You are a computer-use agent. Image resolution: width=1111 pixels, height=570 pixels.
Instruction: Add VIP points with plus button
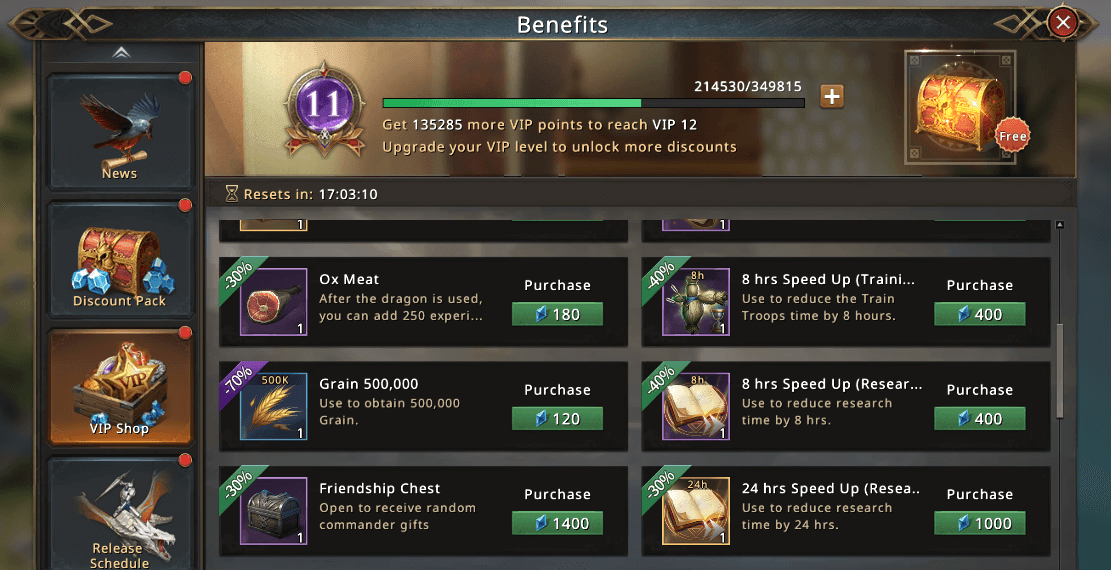pos(832,96)
